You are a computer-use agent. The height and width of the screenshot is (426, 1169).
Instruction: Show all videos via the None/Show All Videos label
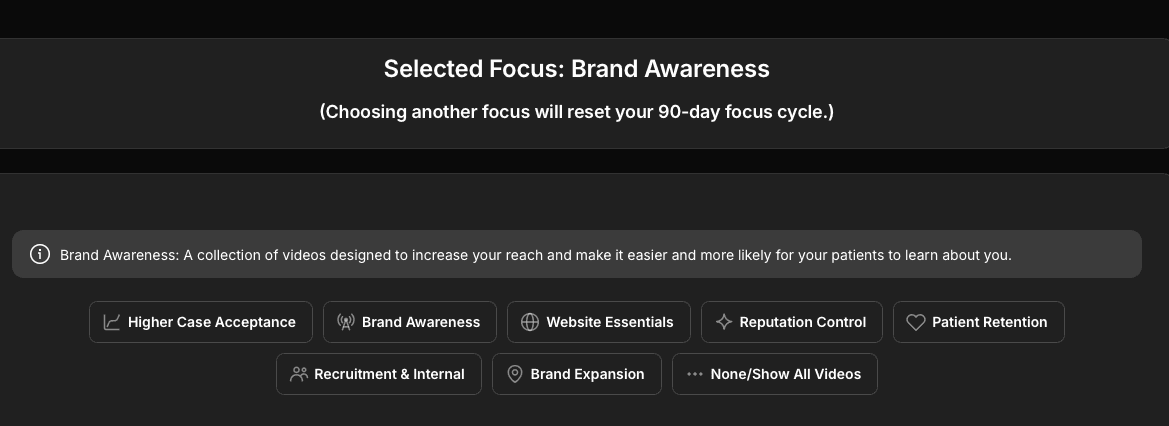point(786,374)
